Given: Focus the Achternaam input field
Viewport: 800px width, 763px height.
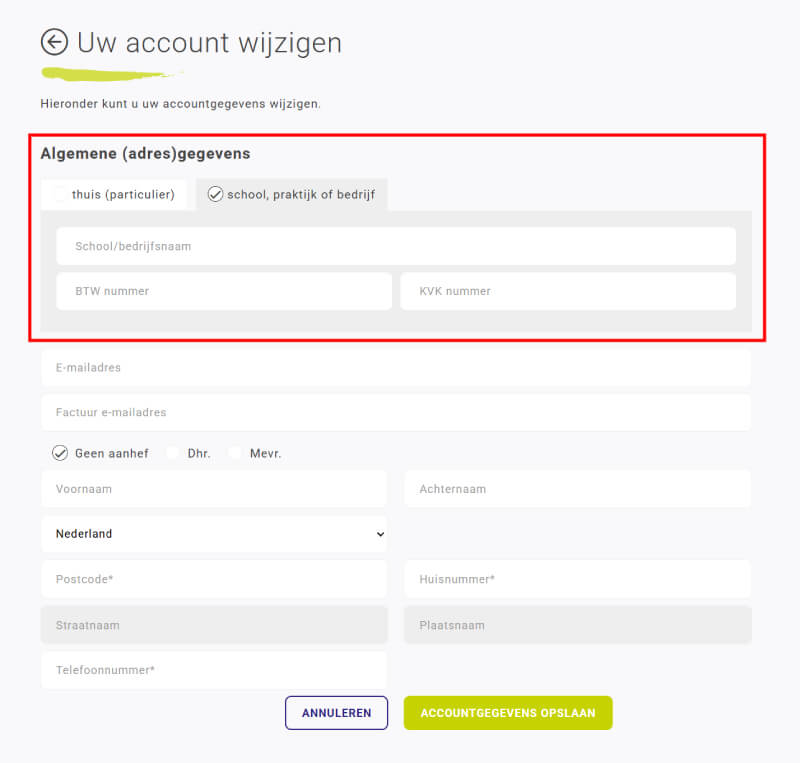Looking at the screenshot, I should tap(578, 489).
